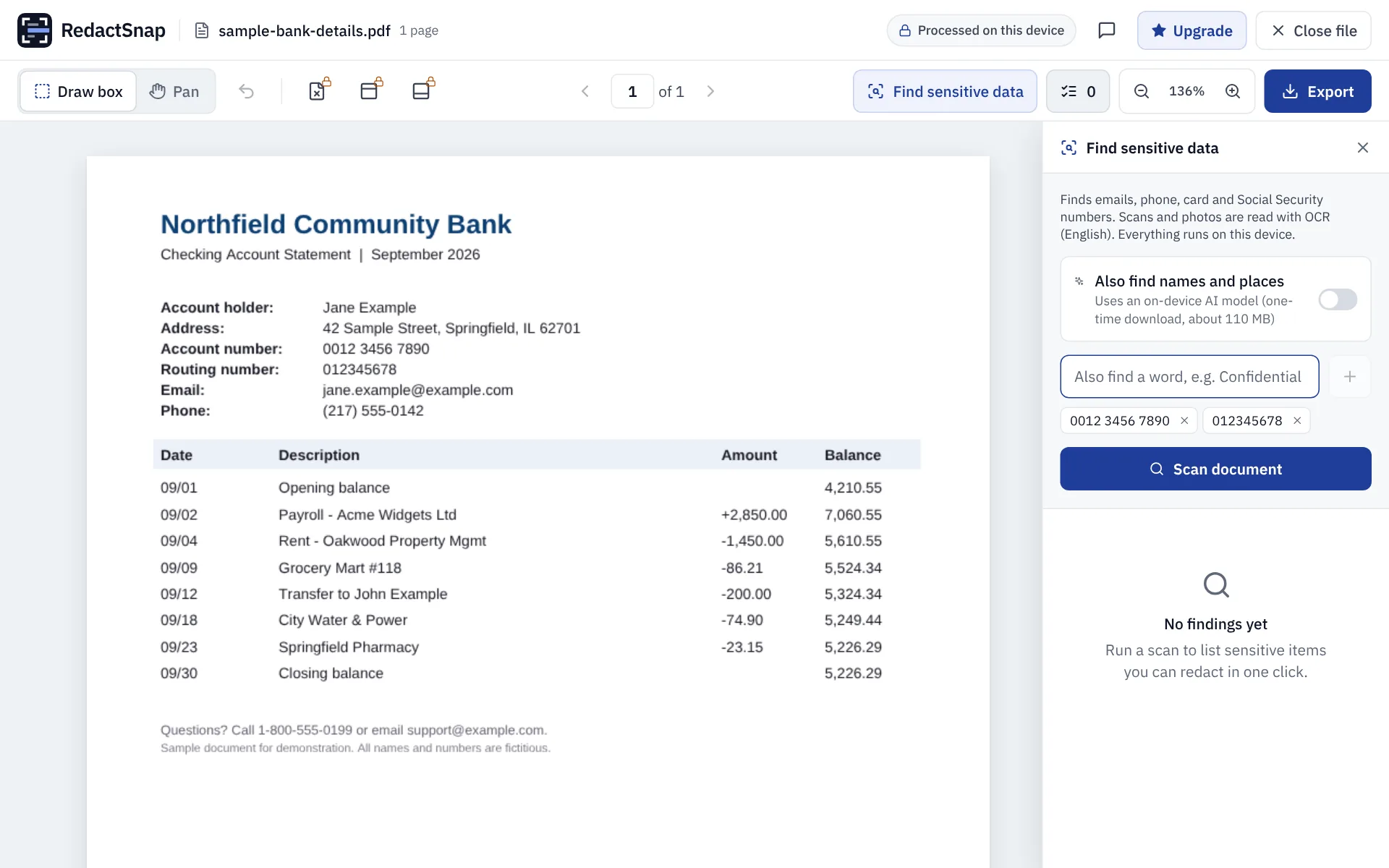
Task: Go to the next page arrow
Action: [x=710, y=91]
